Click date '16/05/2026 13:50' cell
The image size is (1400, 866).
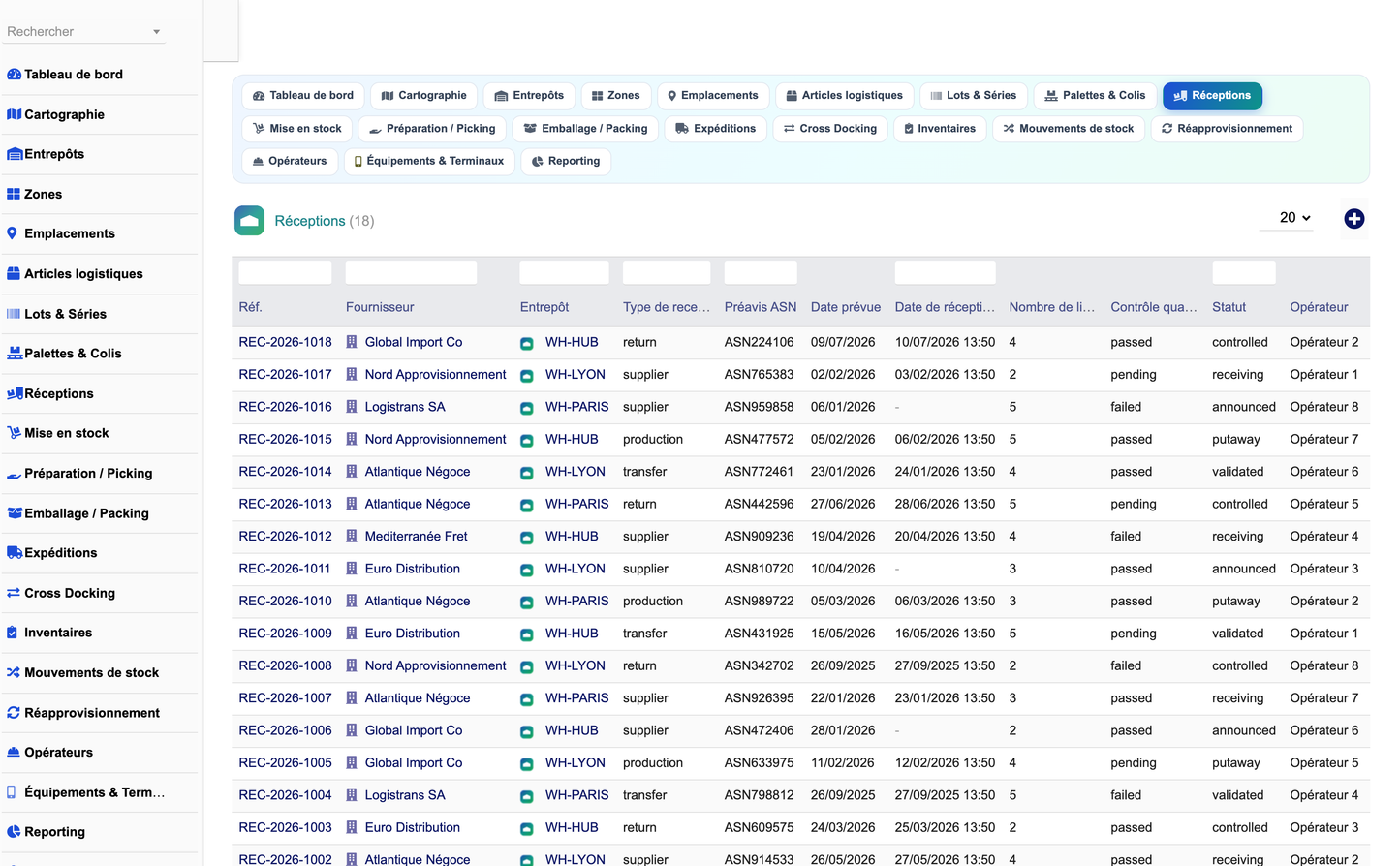pos(945,634)
